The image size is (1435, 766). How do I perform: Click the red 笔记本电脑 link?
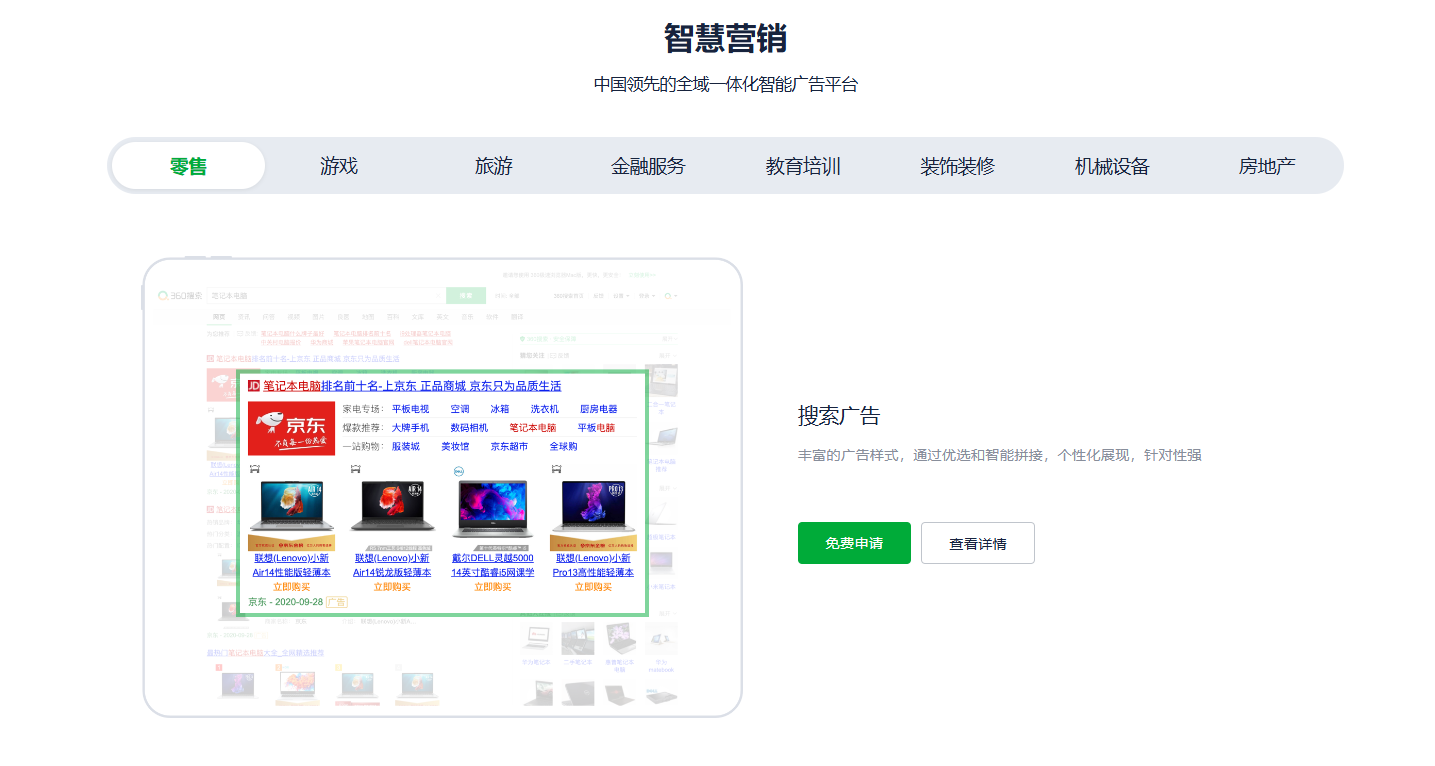coord(533,427)
